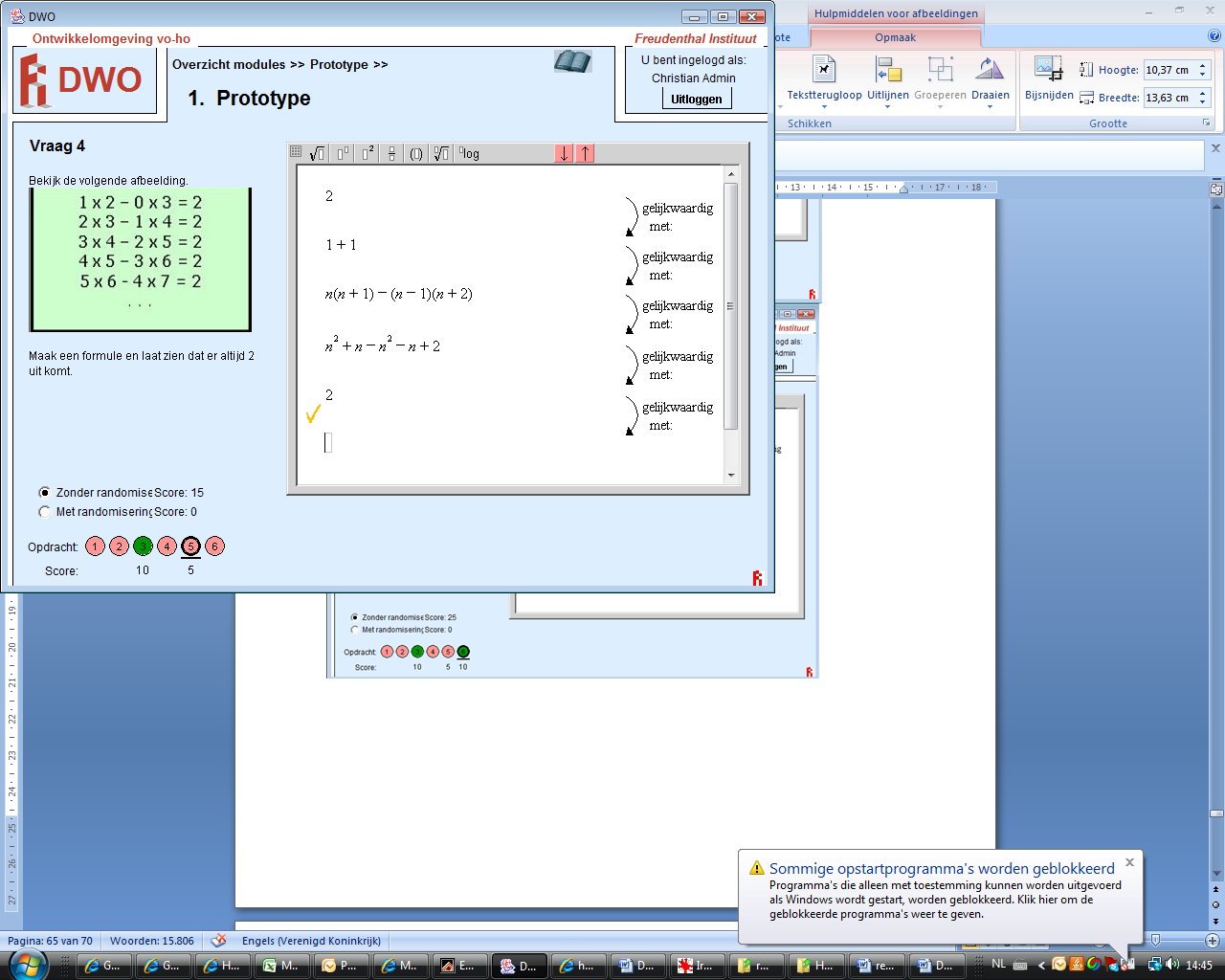Click the pink down arrow button
The image size is (1225, 980).
pos(564,153)
